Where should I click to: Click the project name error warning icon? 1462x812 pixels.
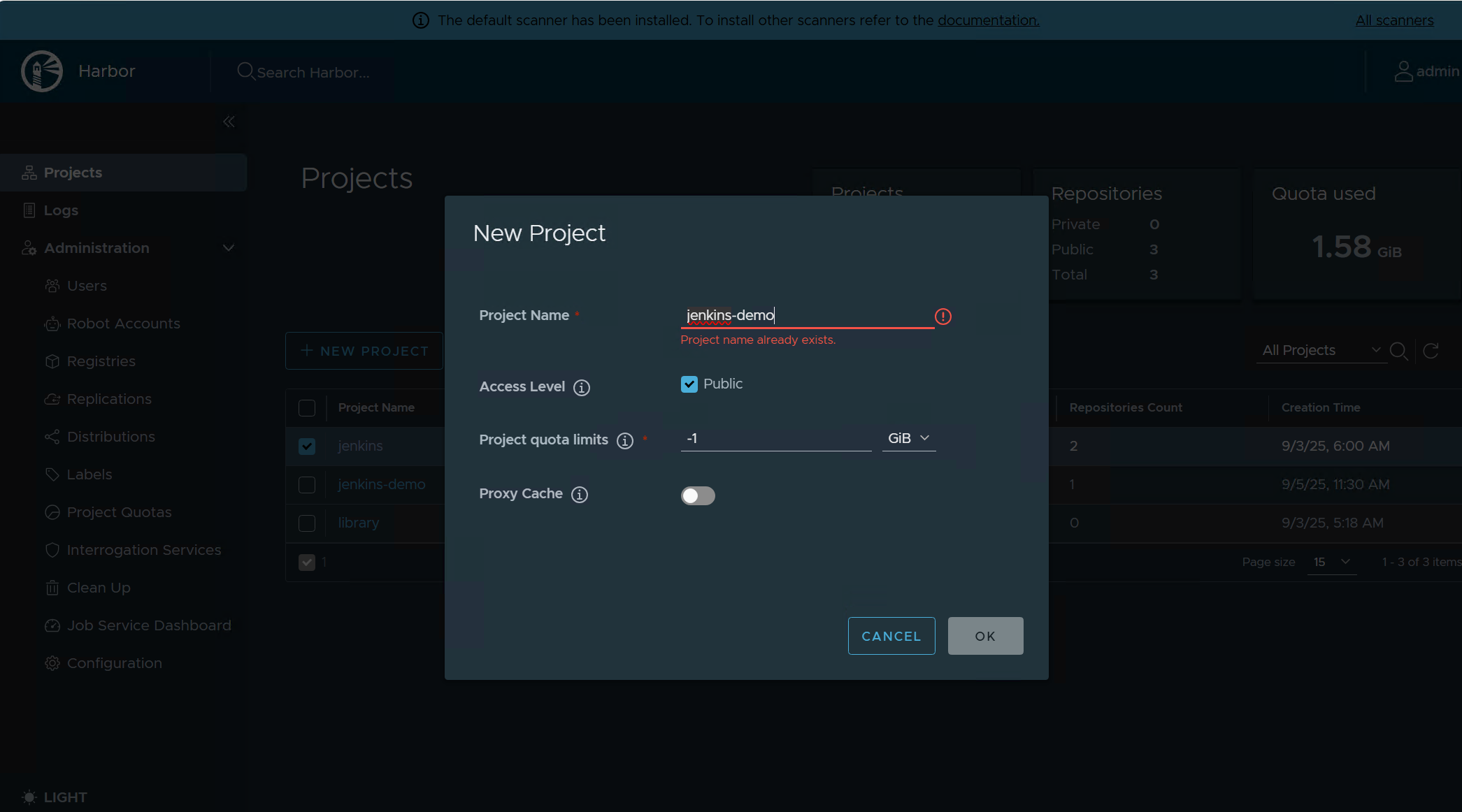[x=943, y=317]
